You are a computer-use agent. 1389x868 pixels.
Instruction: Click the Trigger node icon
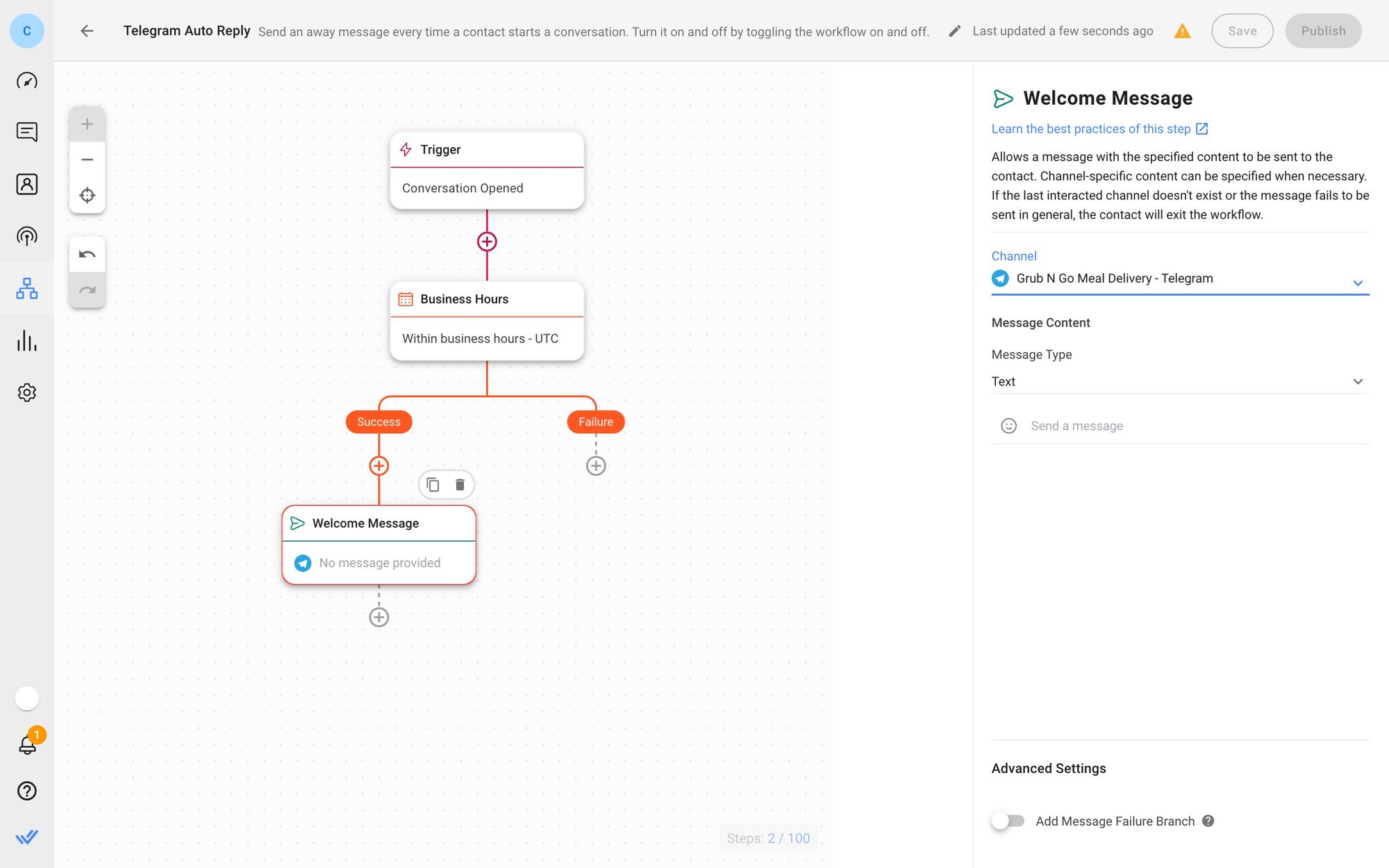click(x=406, y=149)
